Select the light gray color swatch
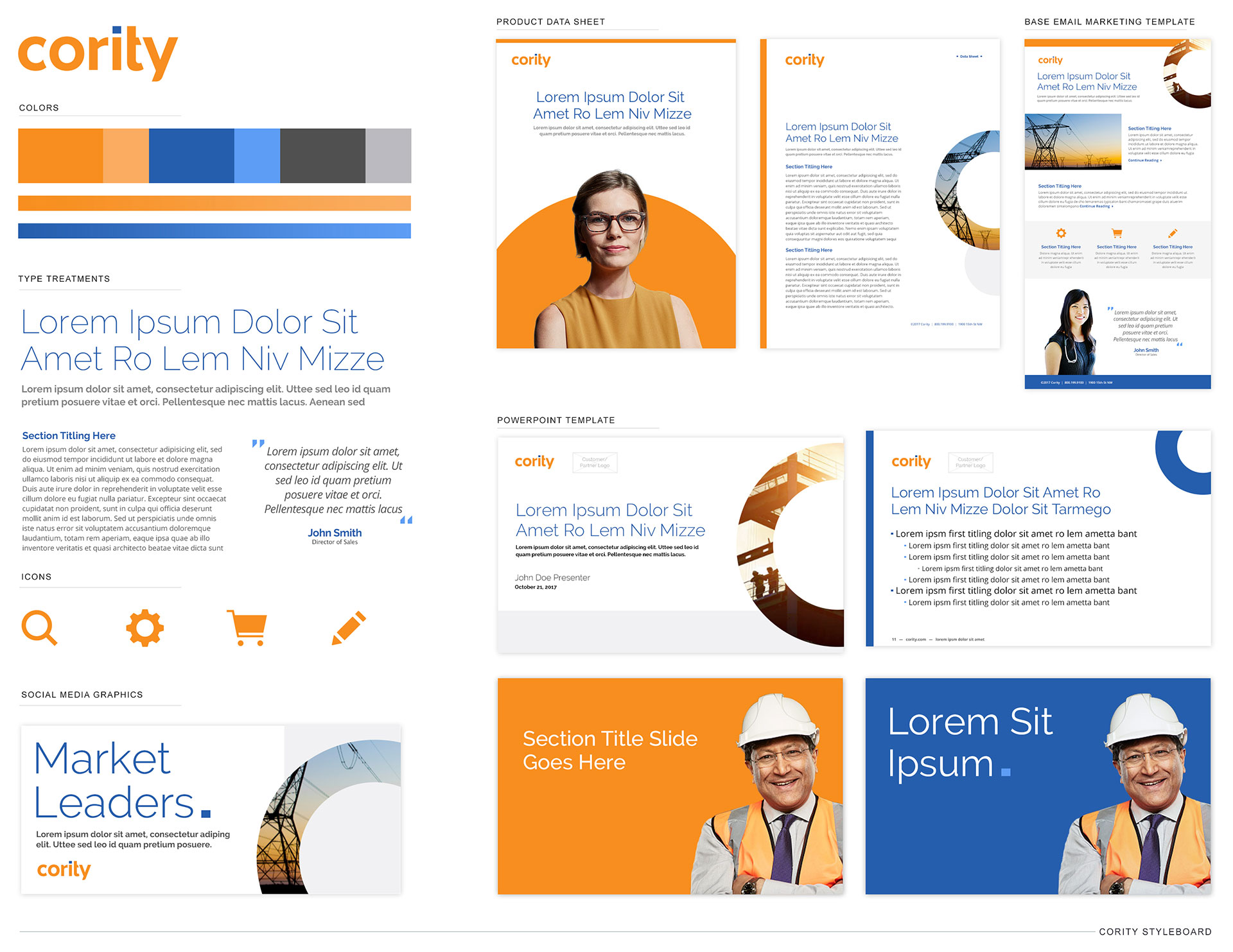1233x952 pixels. pyautogui.click(x=389, y=156)
